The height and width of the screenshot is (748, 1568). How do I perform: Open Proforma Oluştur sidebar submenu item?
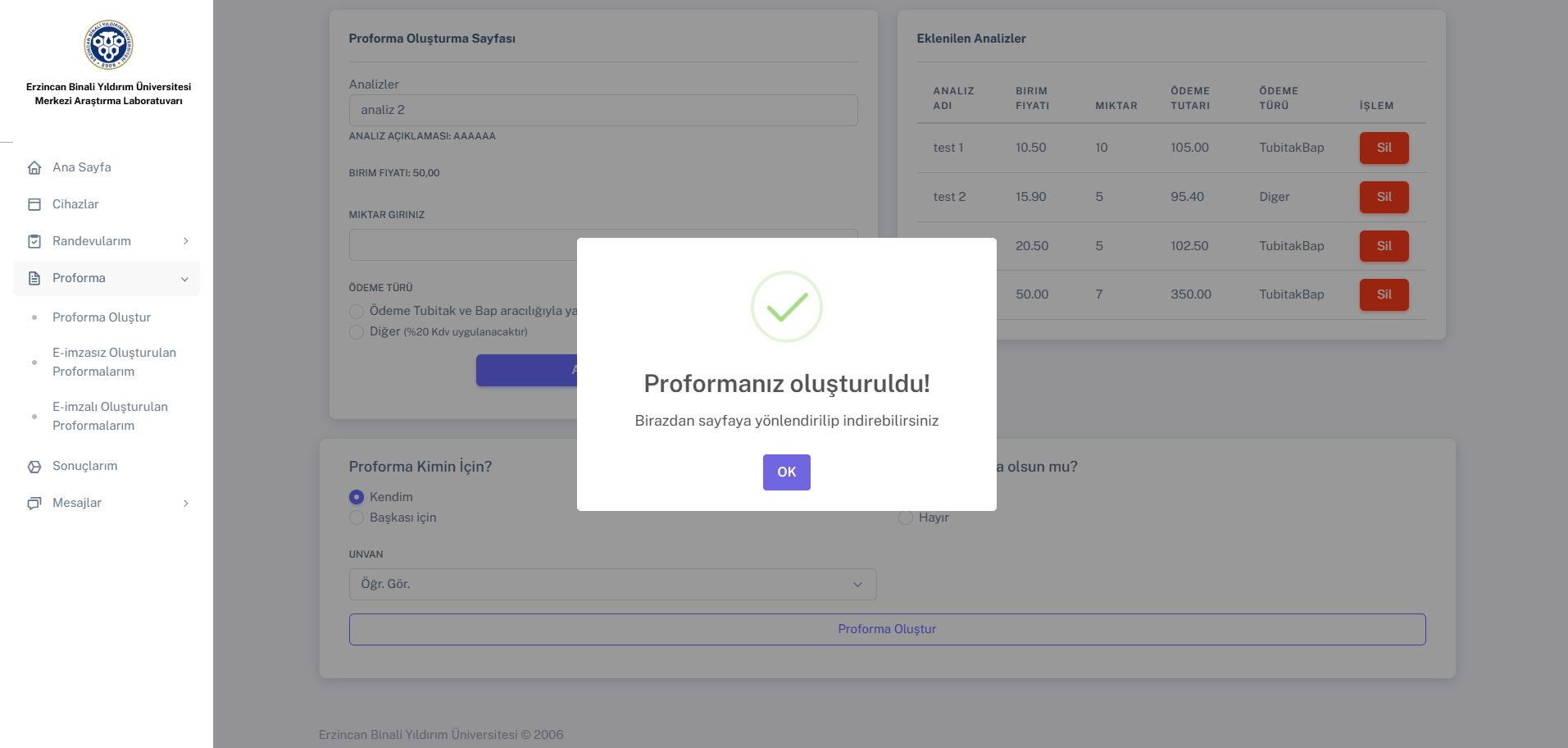click(102, 317)
